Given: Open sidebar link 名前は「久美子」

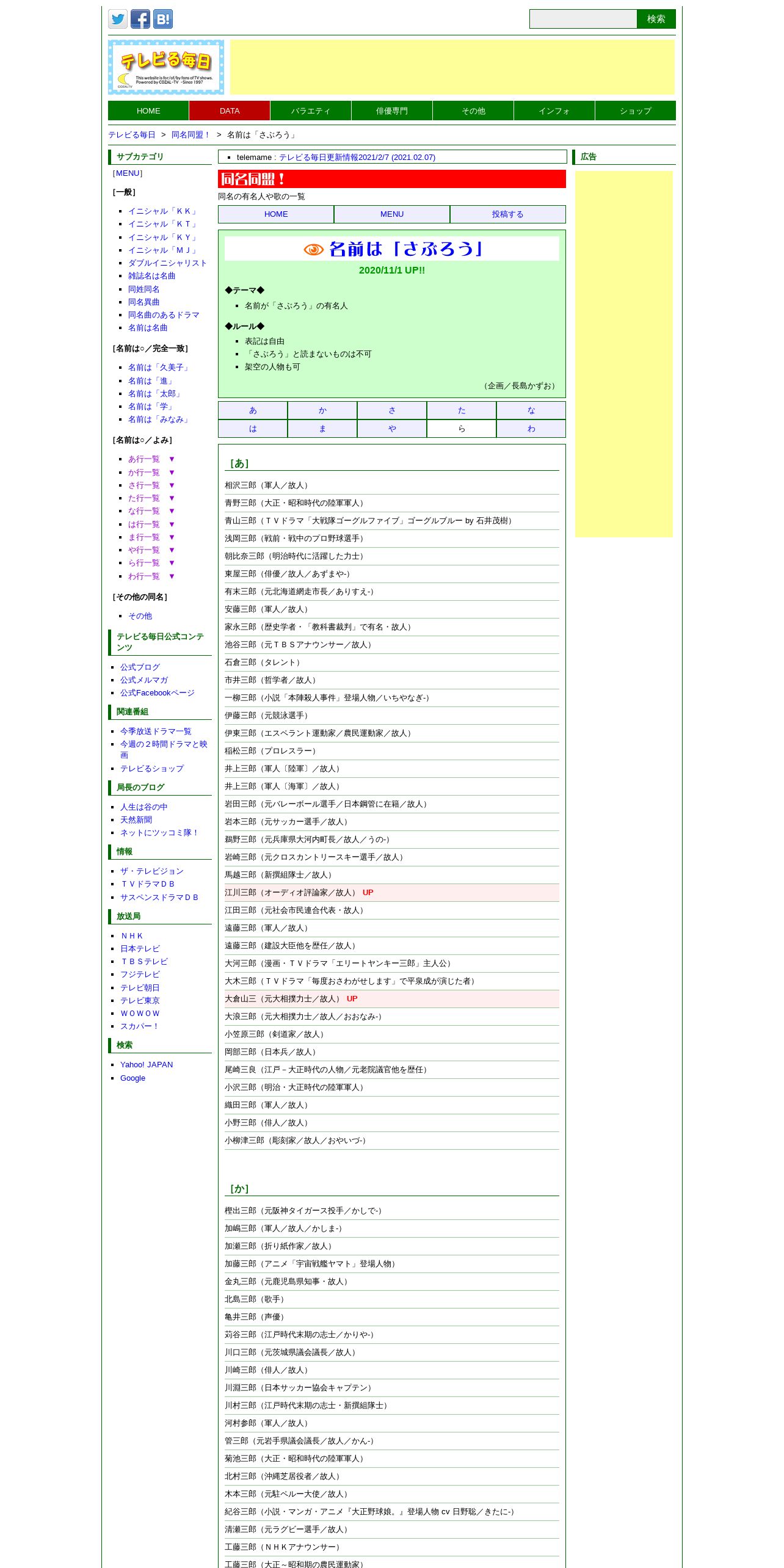Looking at the screenshot, I should click(159, 368).
